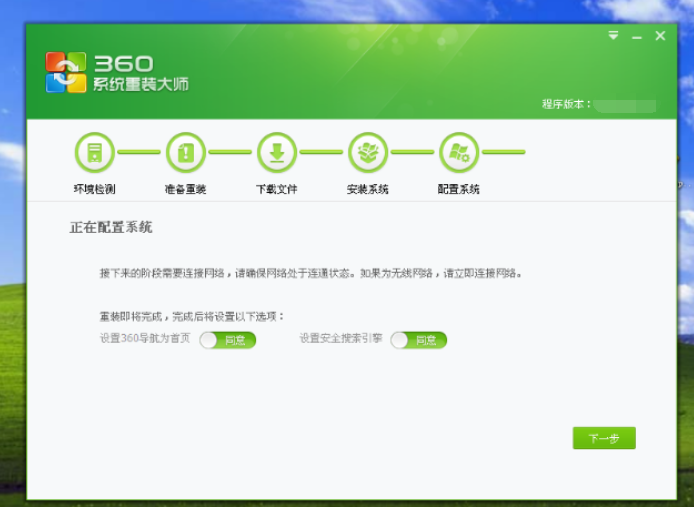Click the 环境检测 step label

95,189
